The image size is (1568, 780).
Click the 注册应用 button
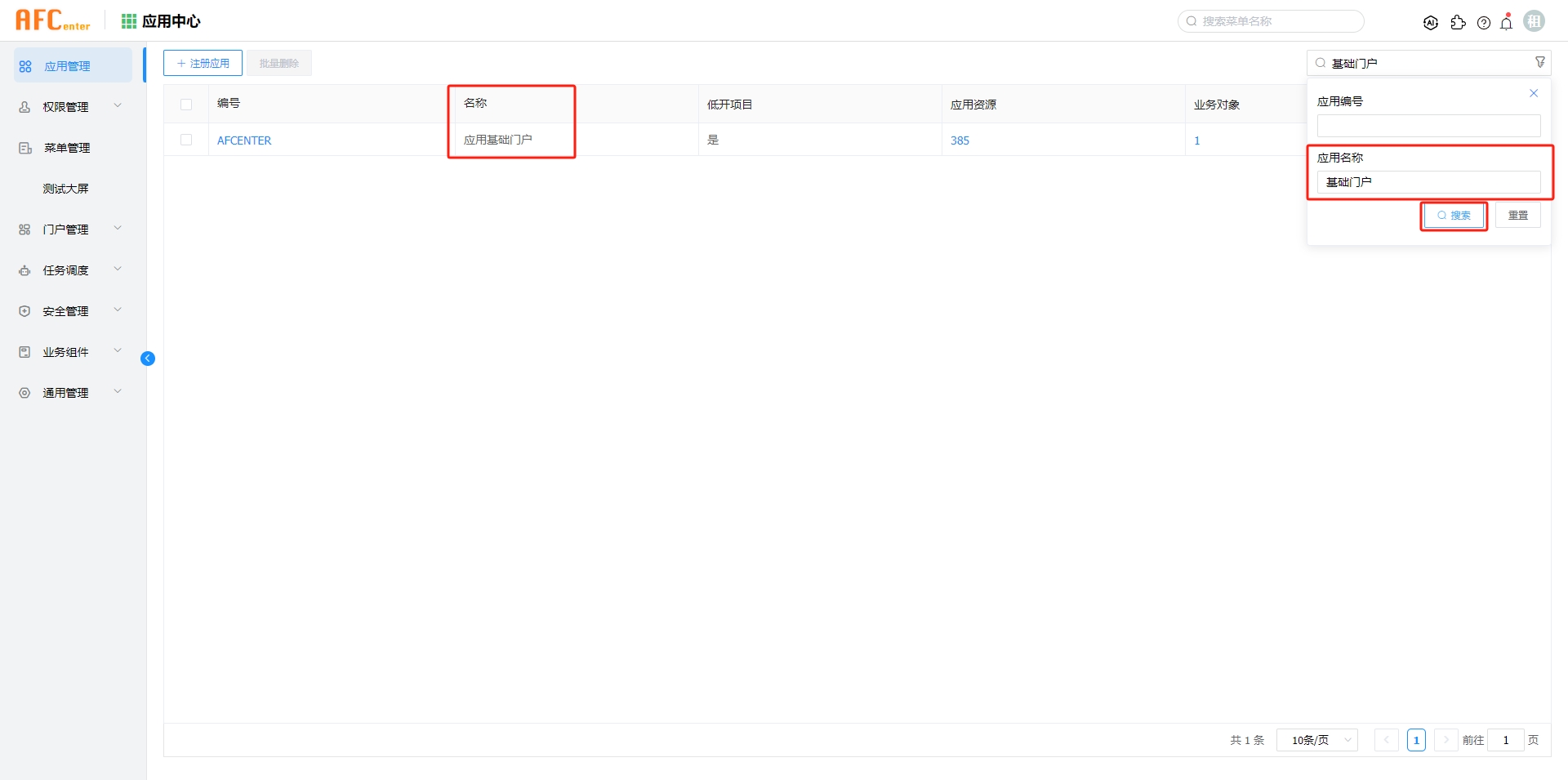point(203,63)
